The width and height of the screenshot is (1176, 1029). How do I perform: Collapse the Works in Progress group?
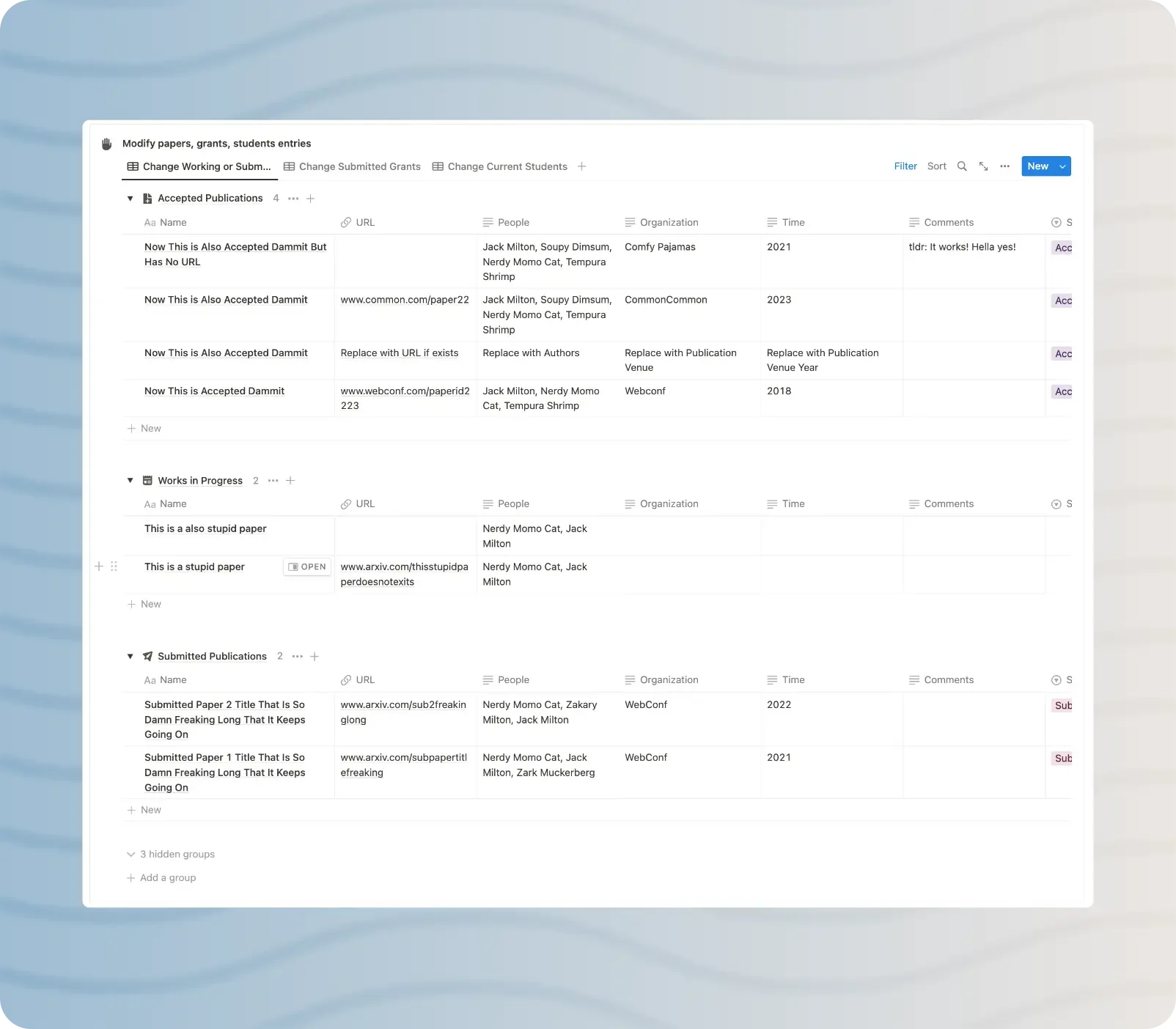point(131,481)
